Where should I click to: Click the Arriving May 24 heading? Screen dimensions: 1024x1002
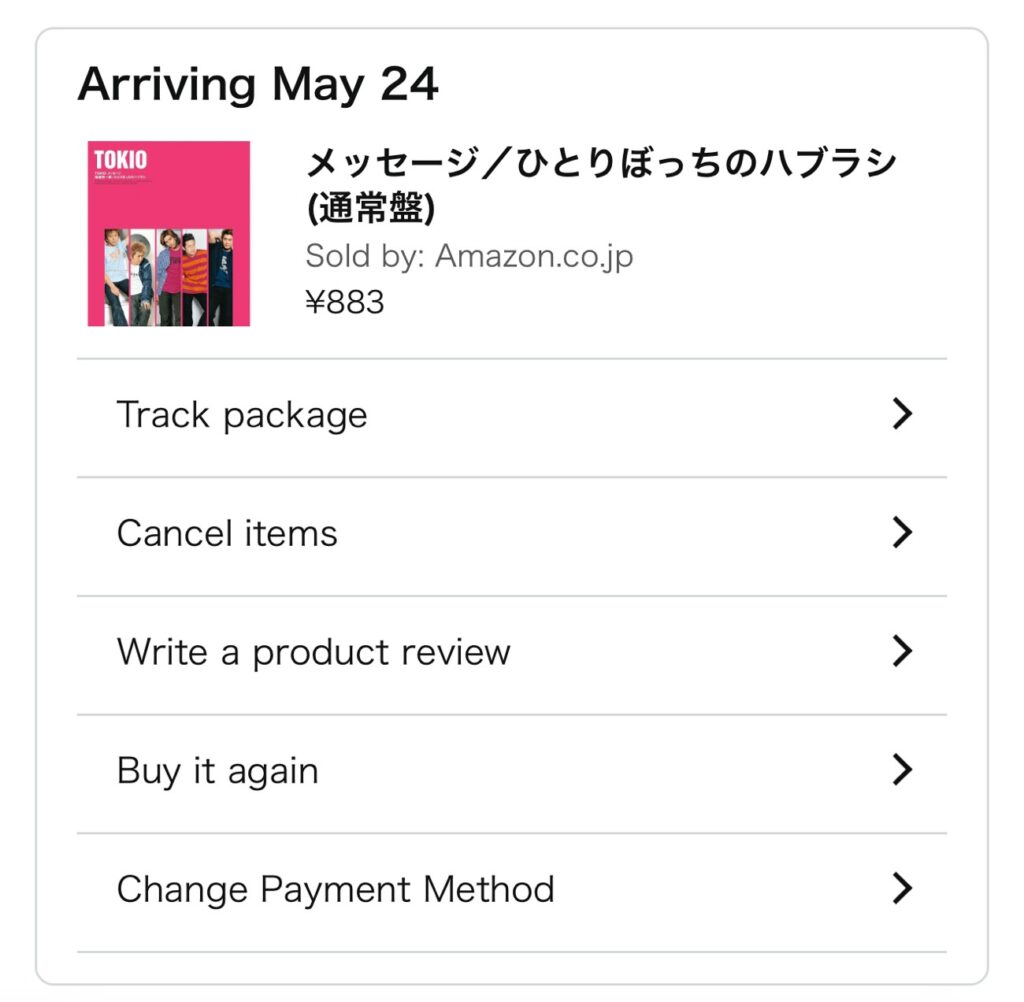258,86
